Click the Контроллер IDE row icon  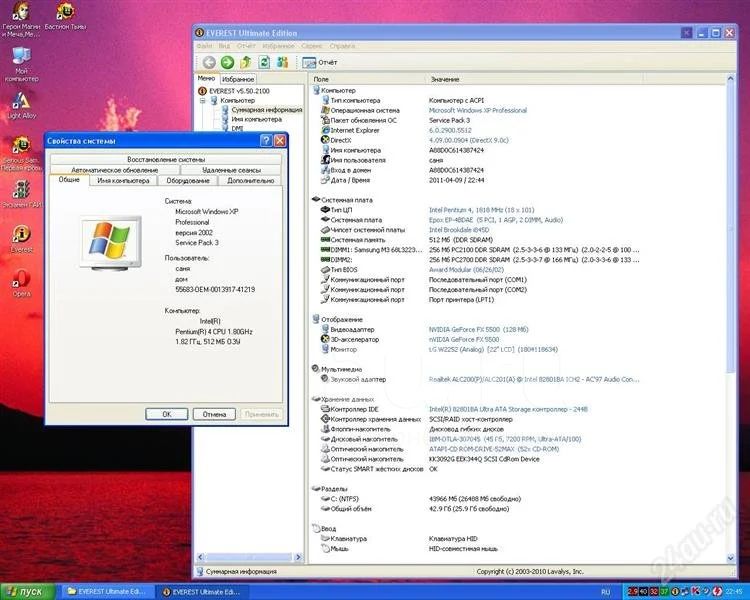(325, 409)
